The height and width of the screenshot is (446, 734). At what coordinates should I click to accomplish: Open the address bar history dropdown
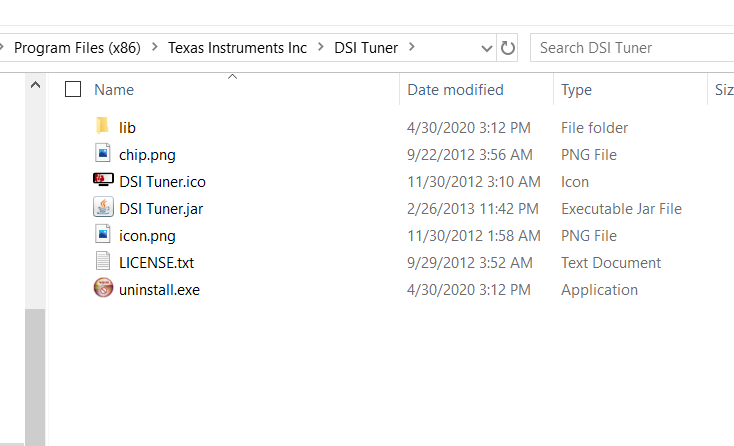pyautogui.click(x=487, y=48)
